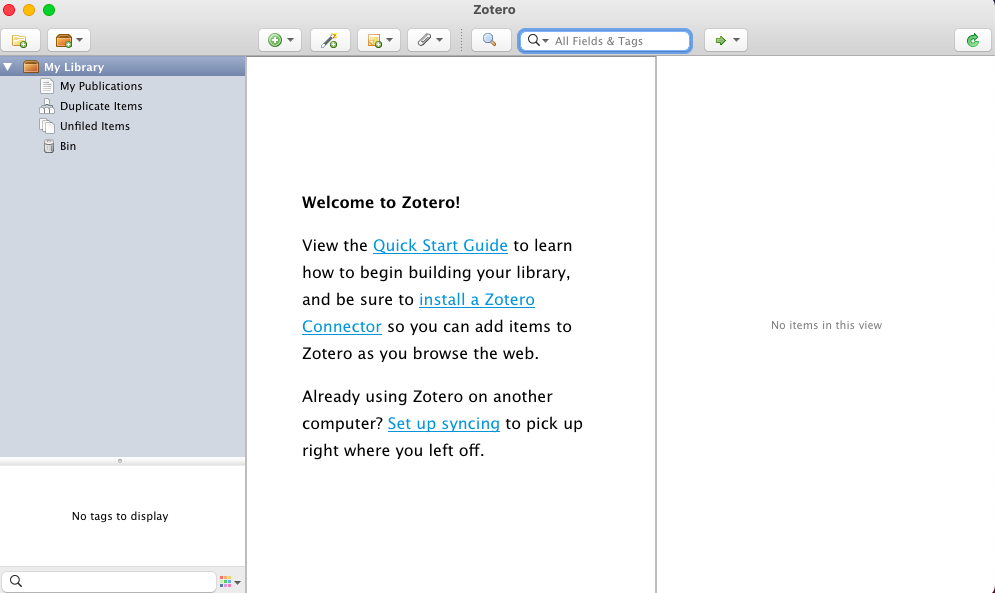Screen dimensions: 995x593
Task: Open the search mode dropdown in search box
Action: click(x=537, y=41)
